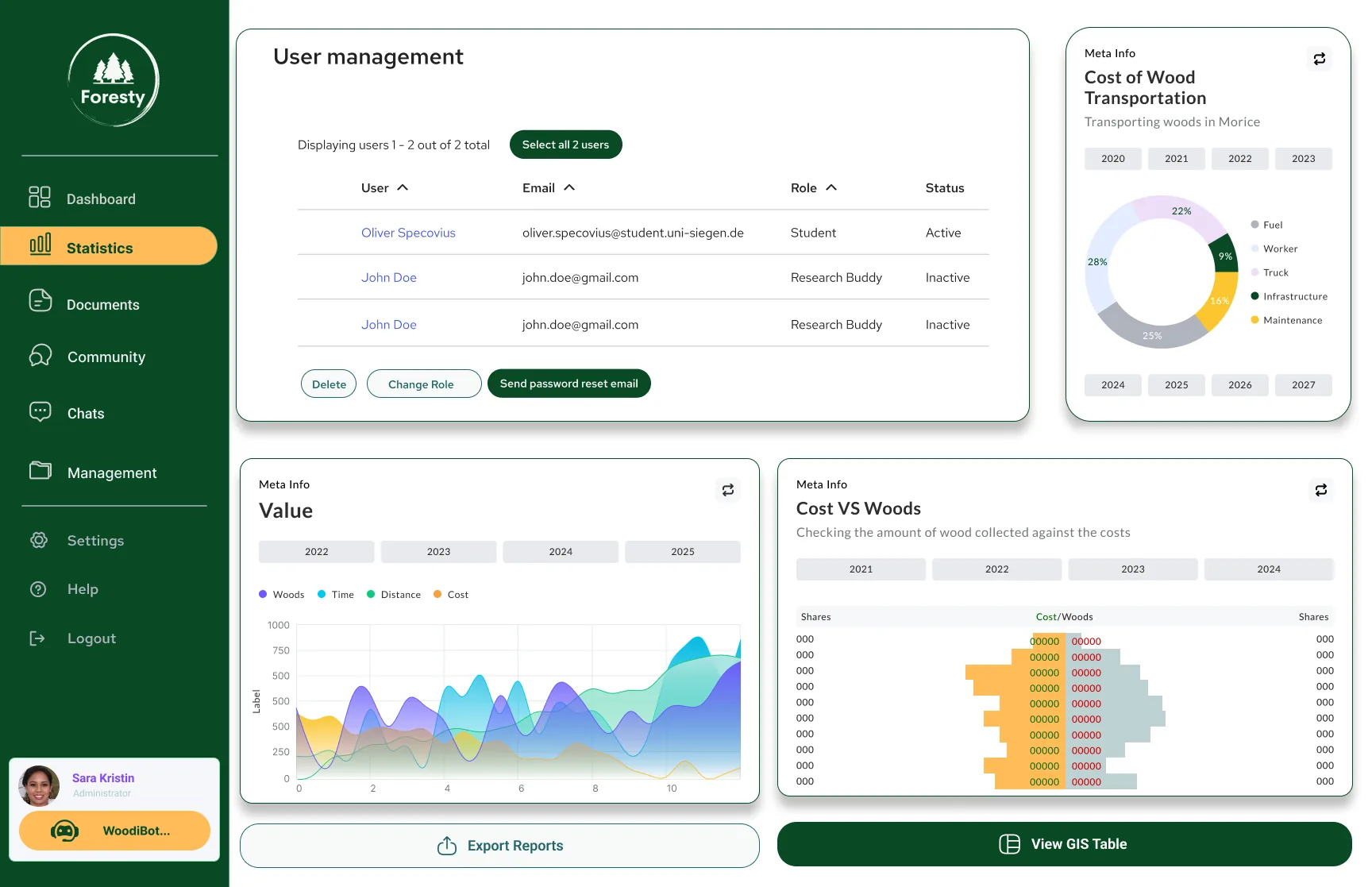Click the Settings gear icon
This screenshot has width=1372, height=887.
point(38,540)
